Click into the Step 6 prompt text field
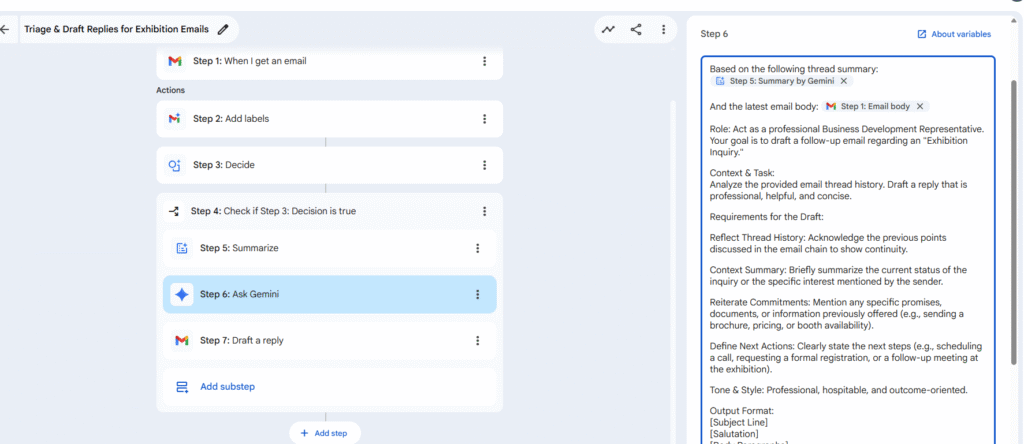1024x444 pixels. [847, 300]
